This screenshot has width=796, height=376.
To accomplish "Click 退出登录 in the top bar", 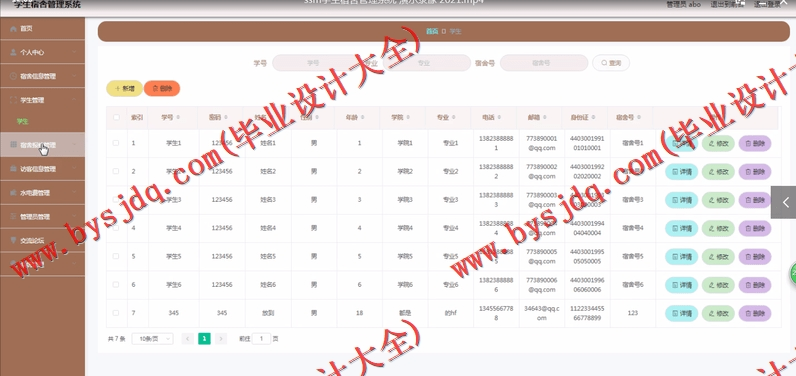I will click(767, 5).
